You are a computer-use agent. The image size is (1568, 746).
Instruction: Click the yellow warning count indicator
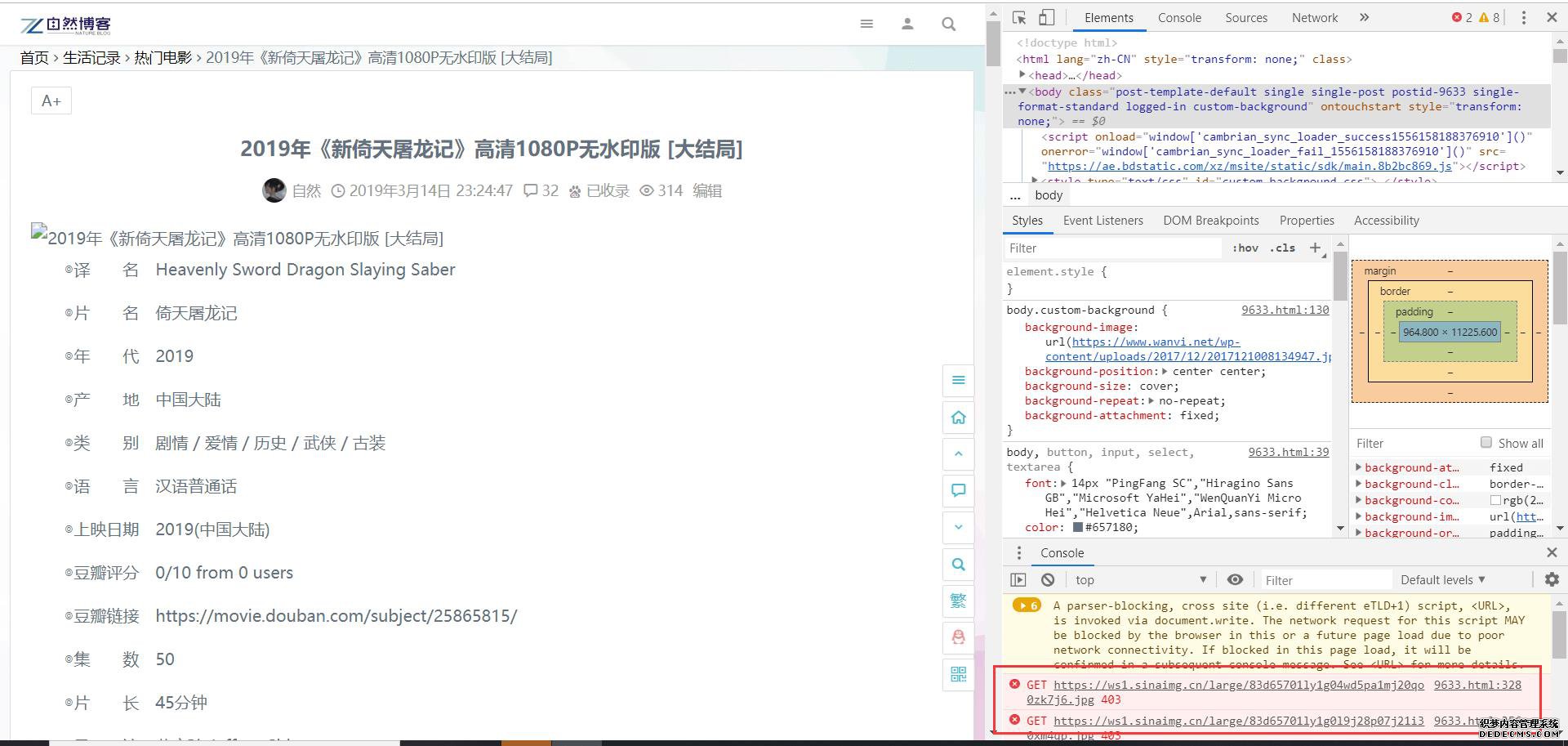tap(1489, 17)
